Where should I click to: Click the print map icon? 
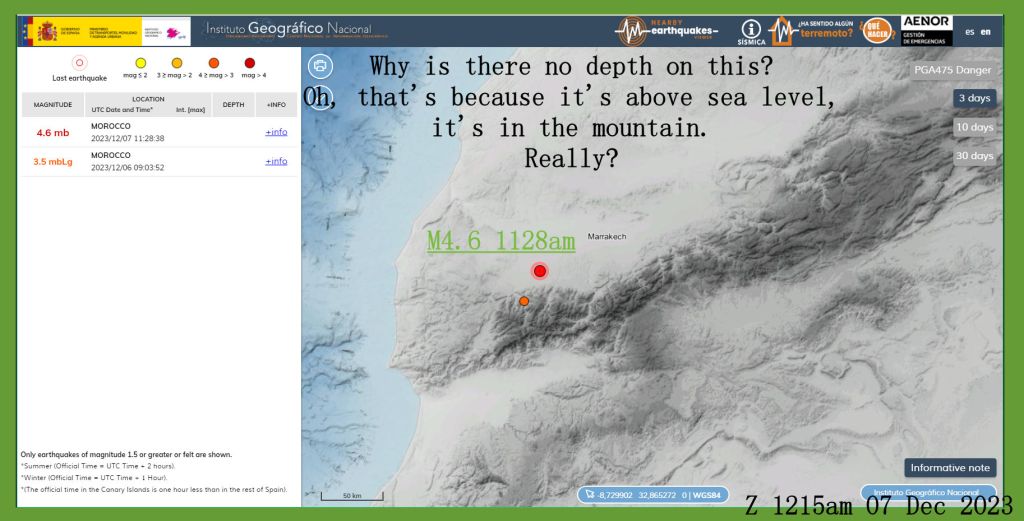320,66
